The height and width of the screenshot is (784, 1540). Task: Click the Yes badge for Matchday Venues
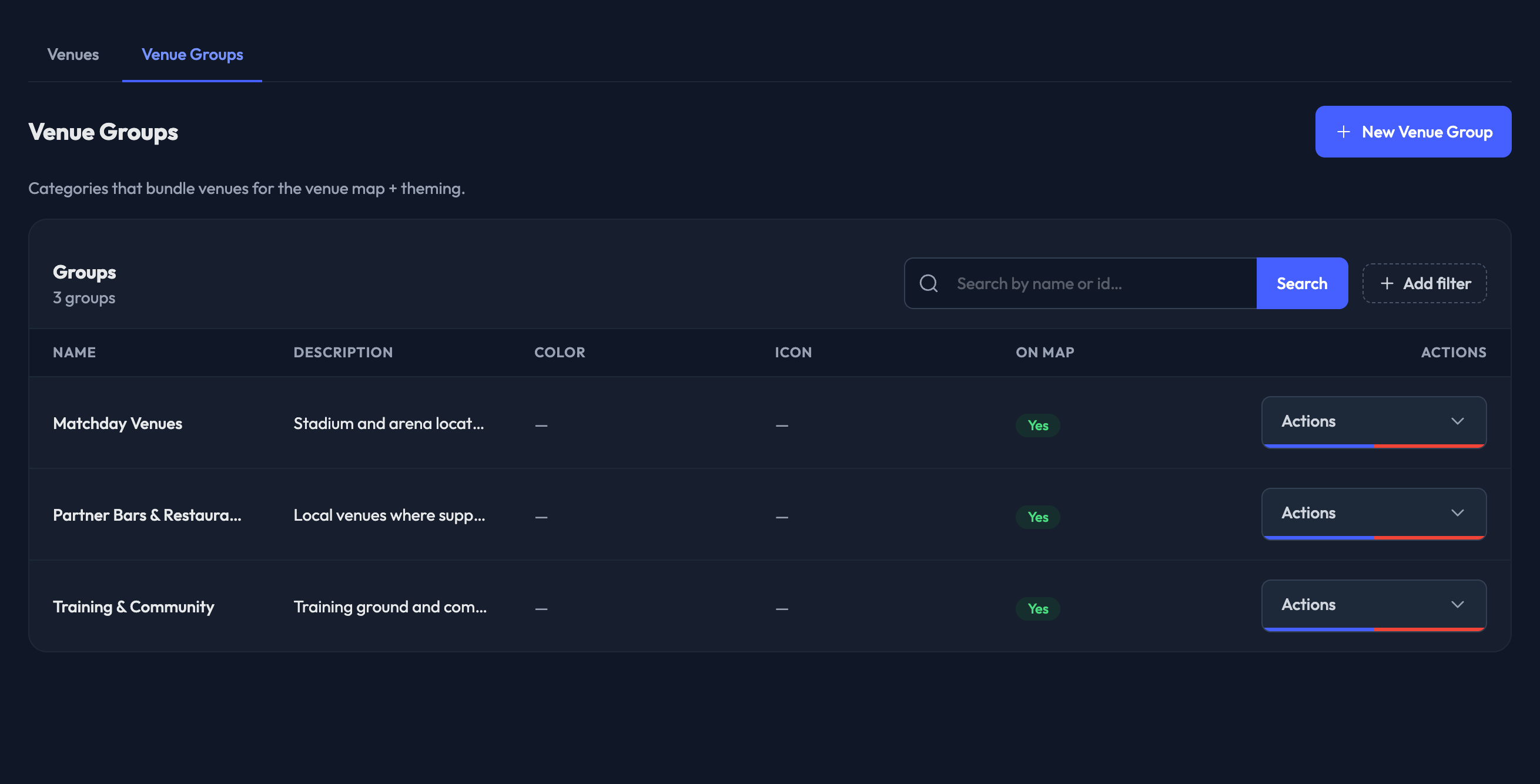tap(1038, 425)
